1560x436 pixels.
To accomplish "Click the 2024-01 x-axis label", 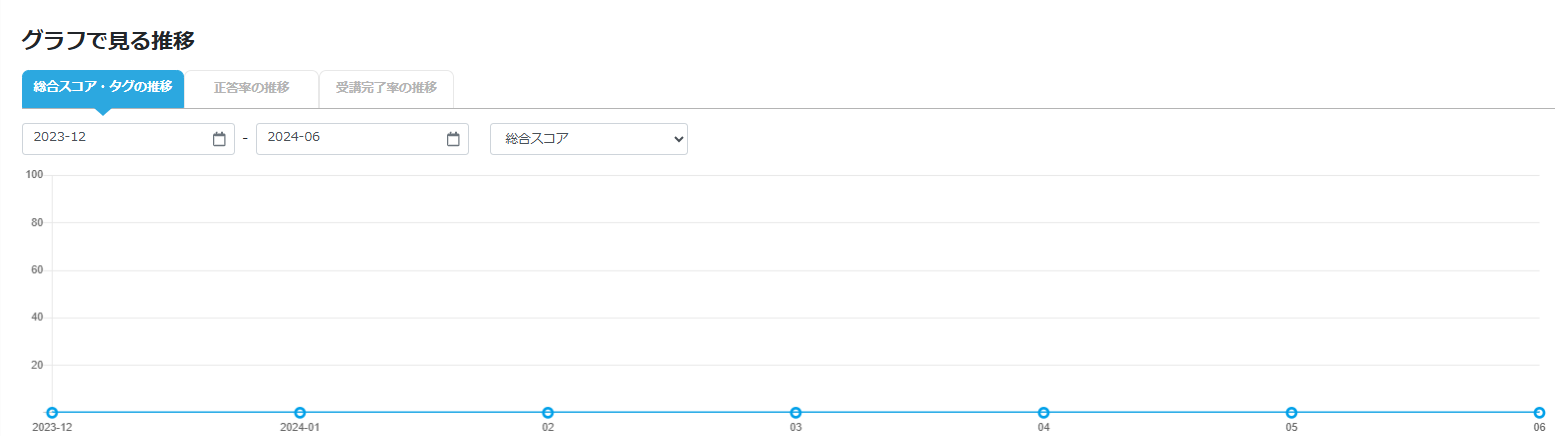I will pyautogui.click(x=300, y=427).
